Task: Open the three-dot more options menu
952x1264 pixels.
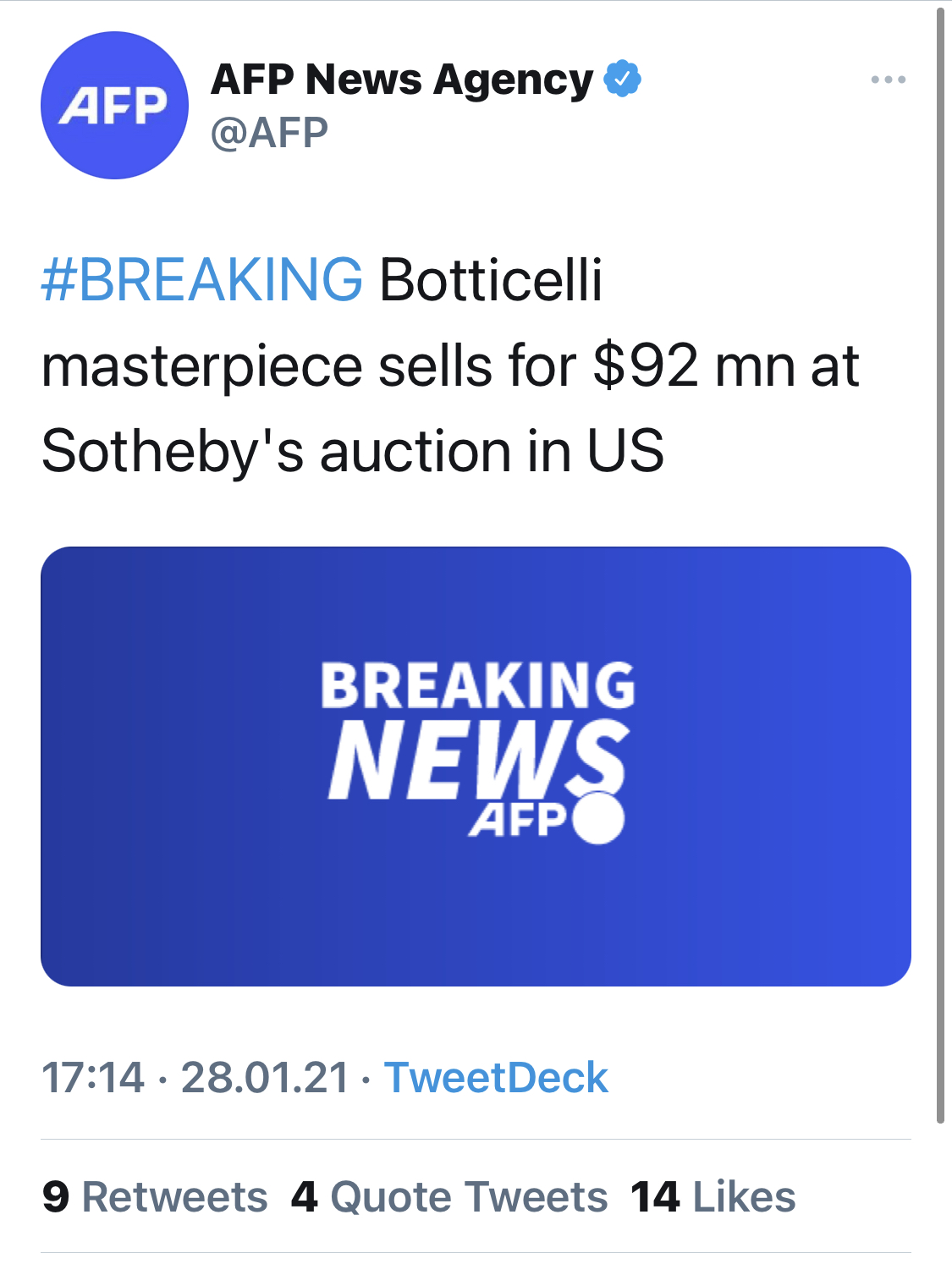Action: (889, 80)
